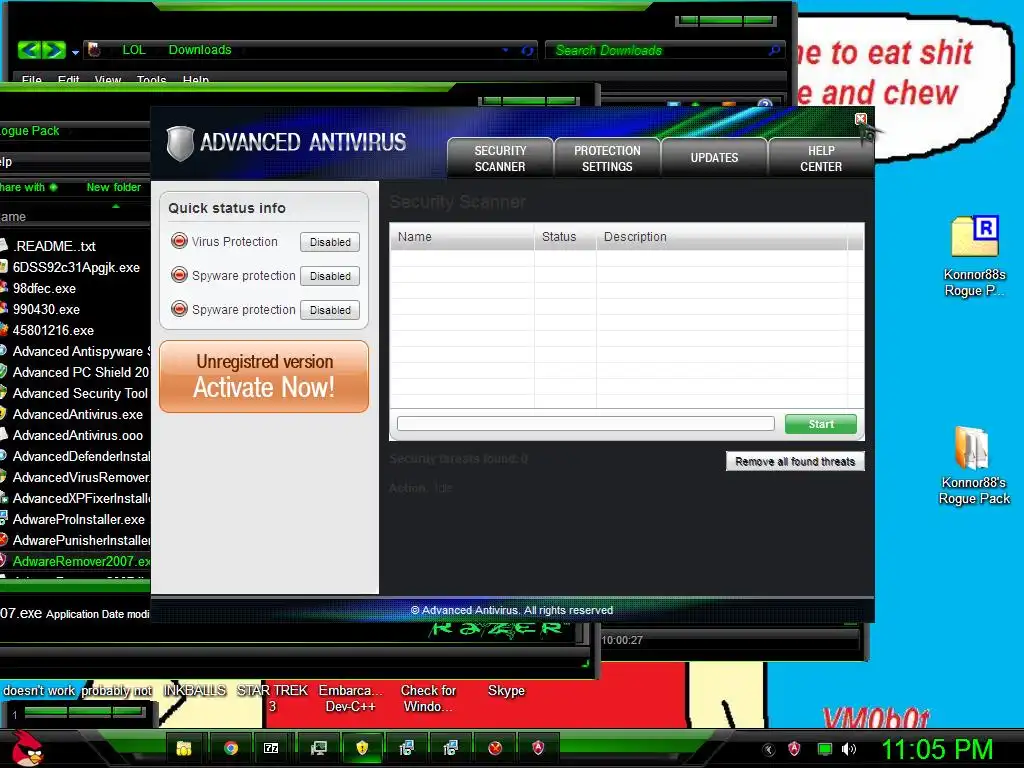This screenshot has height=768, width=1024.
Task: Refresh the Downloads folder view
Action: coord(527,50)
